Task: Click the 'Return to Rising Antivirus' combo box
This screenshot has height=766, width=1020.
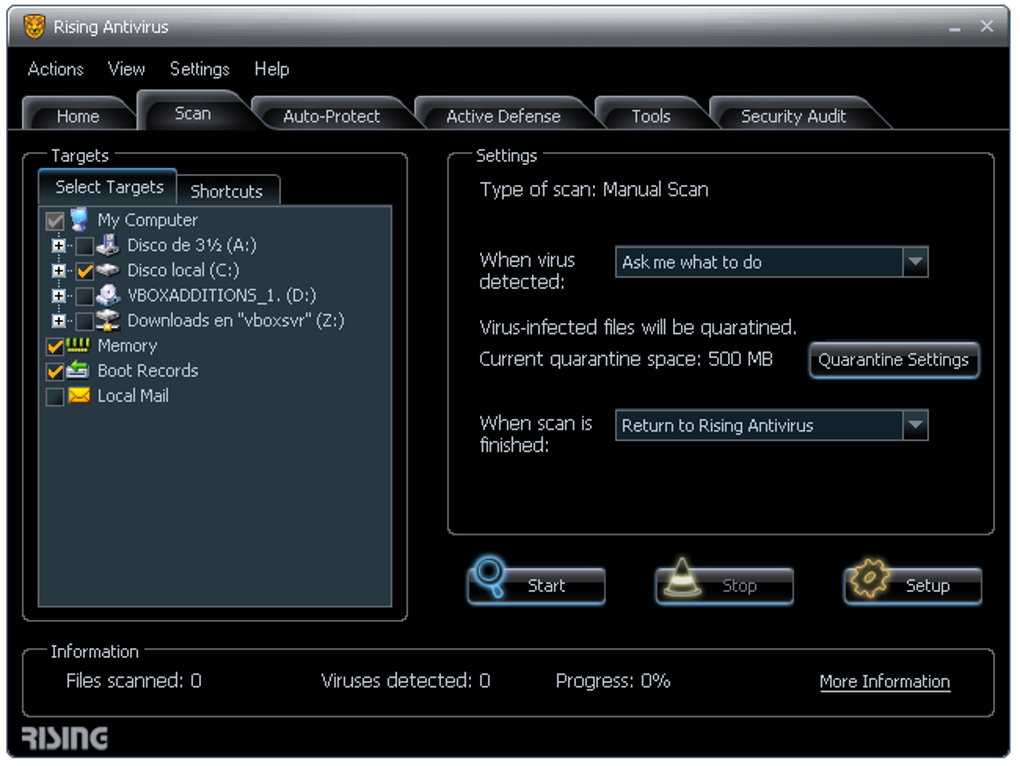Action: click(772, 425)
